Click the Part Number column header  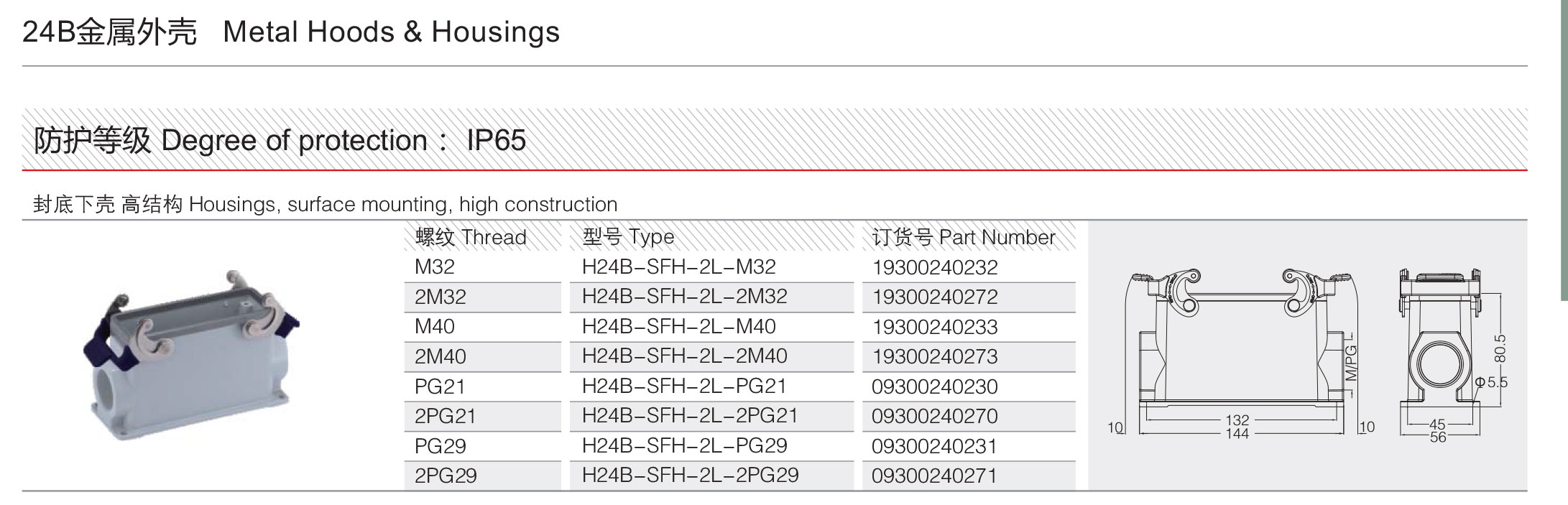pyautogui.click(x=963, y=237)
